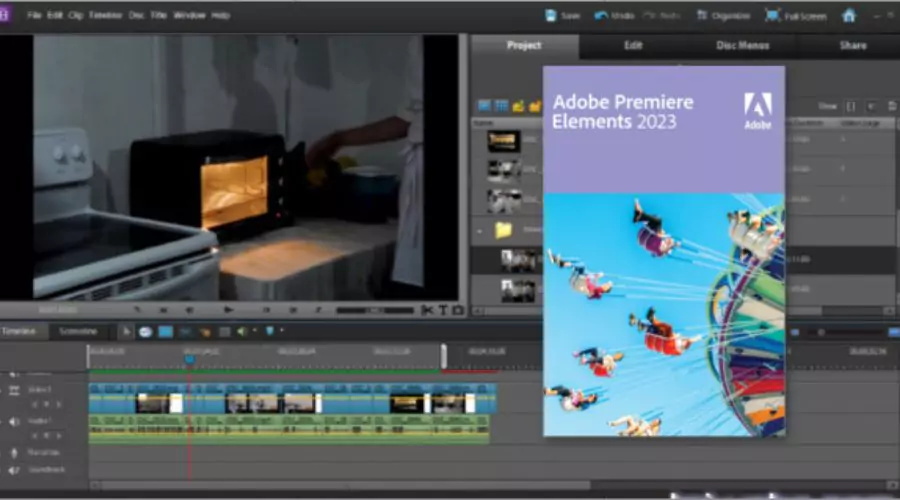This screenshot has width=900, height=500.
Task: Click the greyed Redo button
Action: coord(661,16)
